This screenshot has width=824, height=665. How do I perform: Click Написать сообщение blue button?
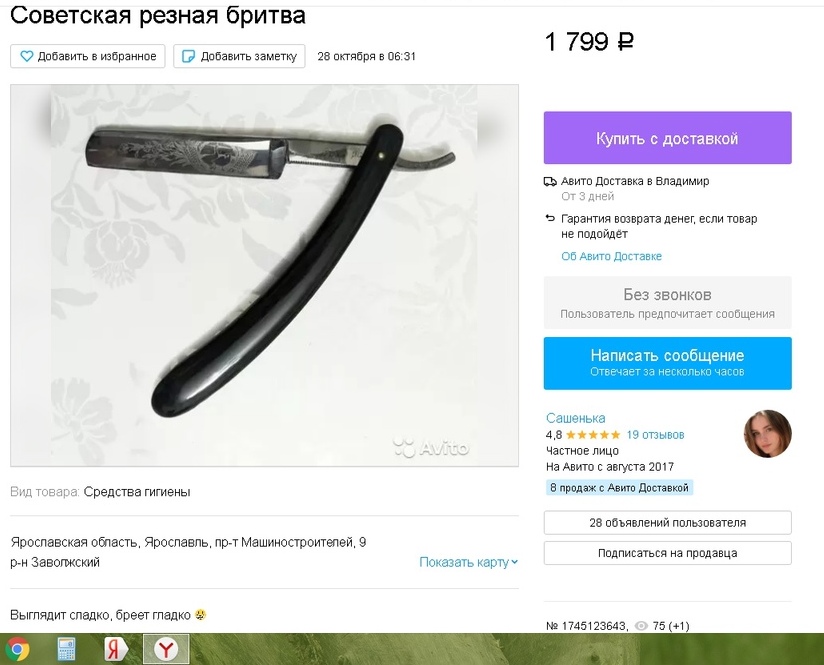point(667,363)
